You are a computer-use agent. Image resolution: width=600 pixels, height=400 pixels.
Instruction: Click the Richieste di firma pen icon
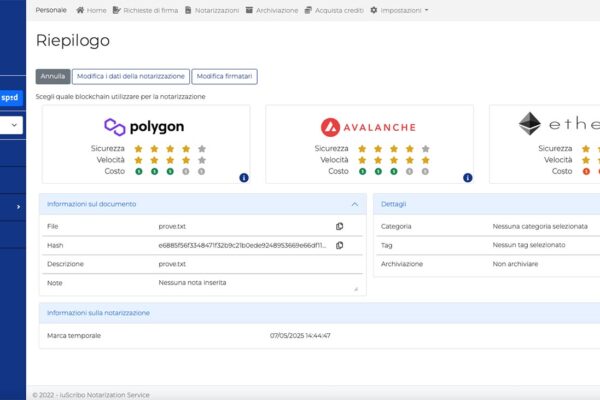click(x=117, y=10)
